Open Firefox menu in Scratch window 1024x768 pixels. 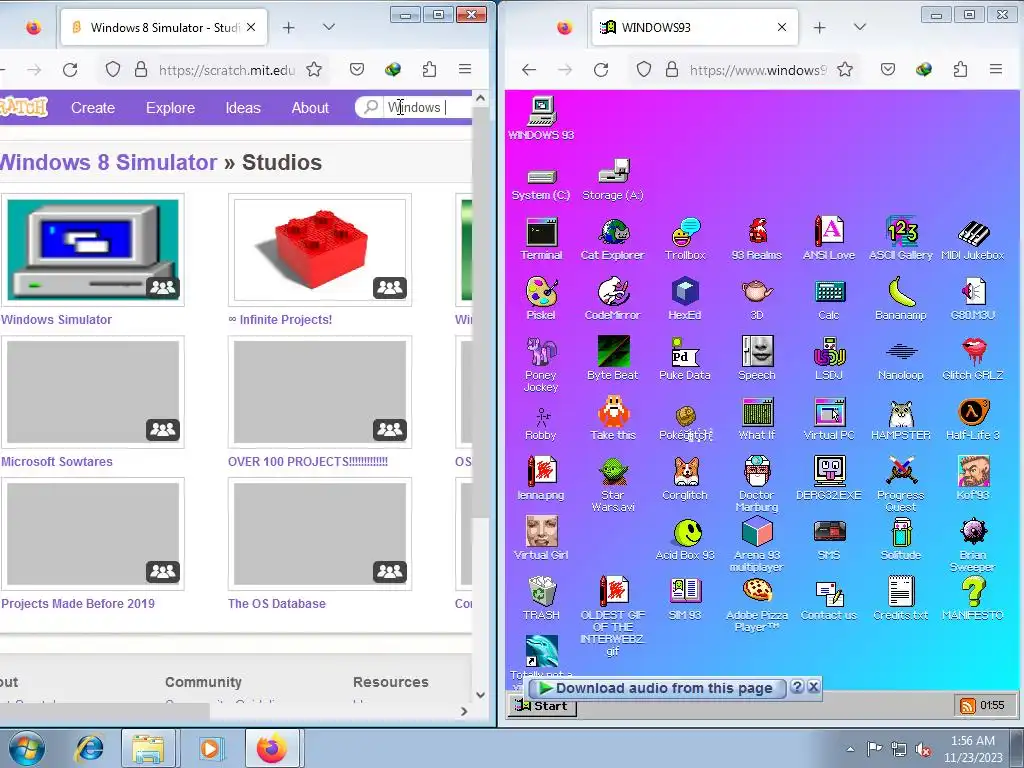(465, 69)
